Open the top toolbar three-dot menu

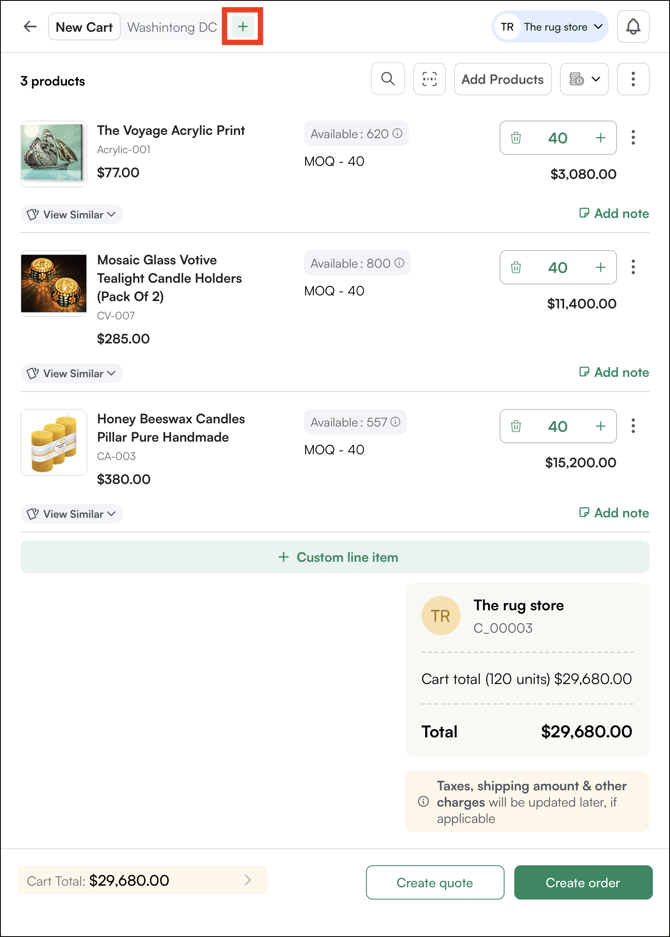[633, 79]
